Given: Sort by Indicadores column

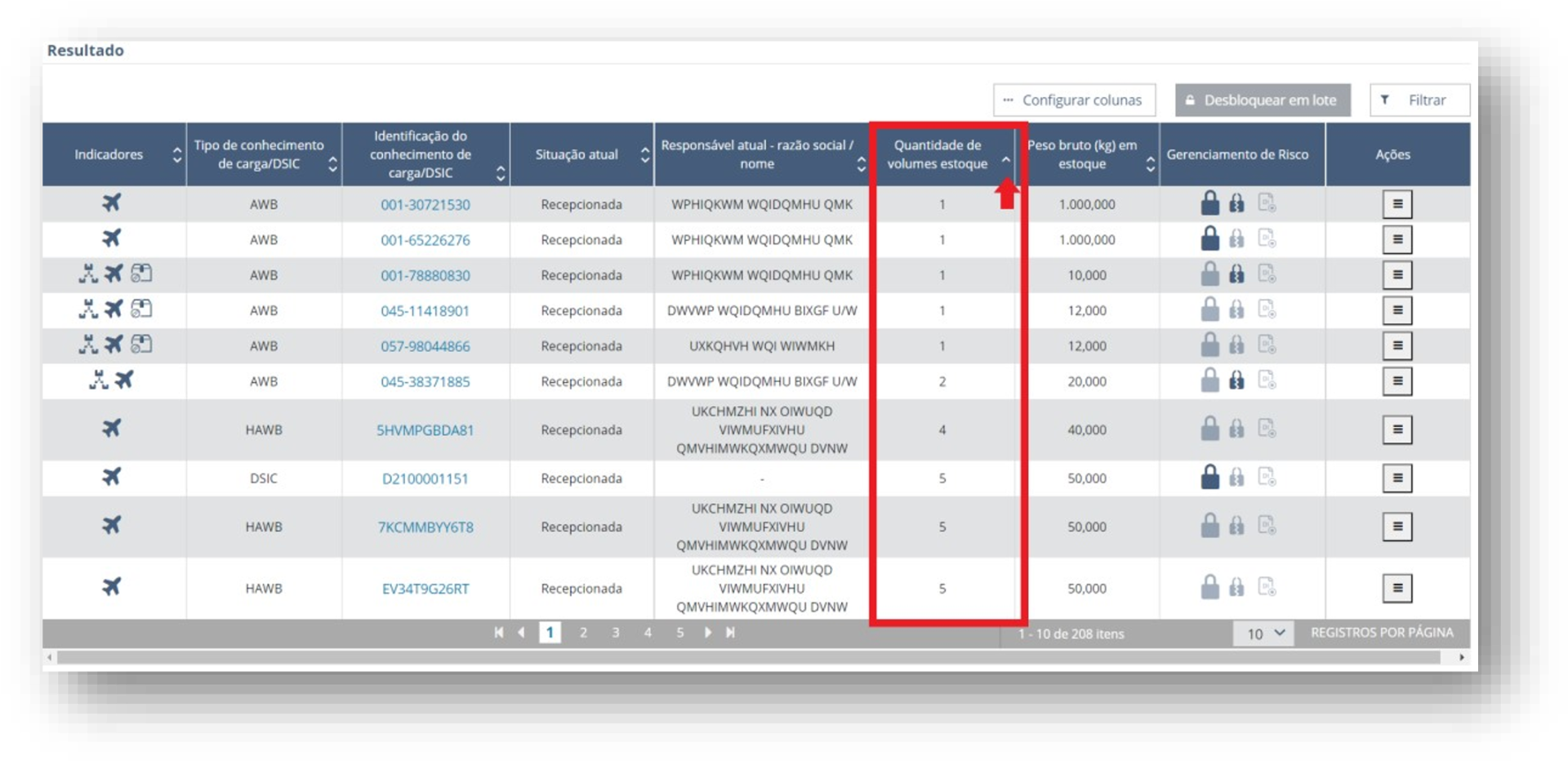Looking at the screenshot, I should 177,154.
